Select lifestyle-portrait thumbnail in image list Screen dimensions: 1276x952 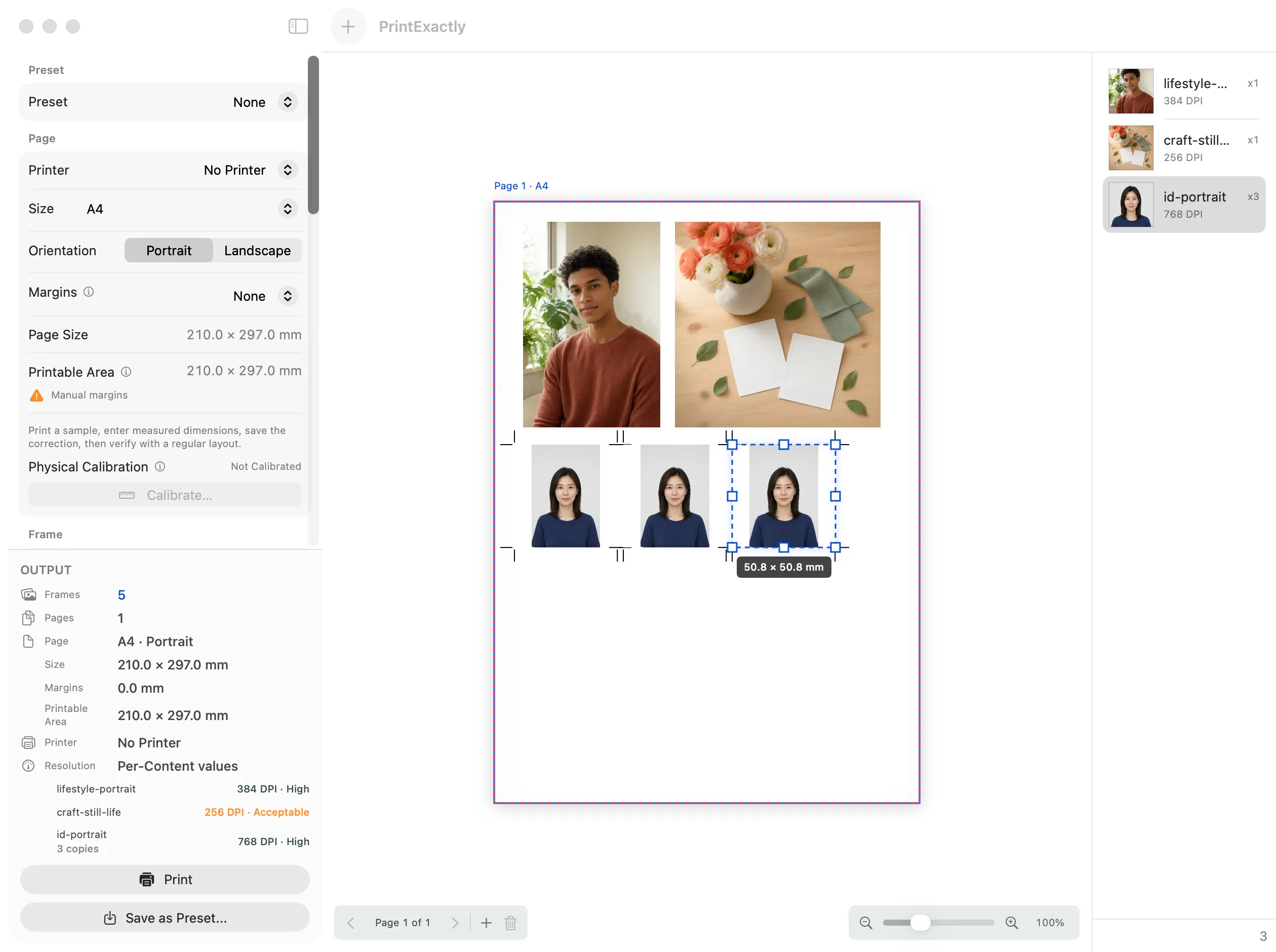(x=1131, y=91)
